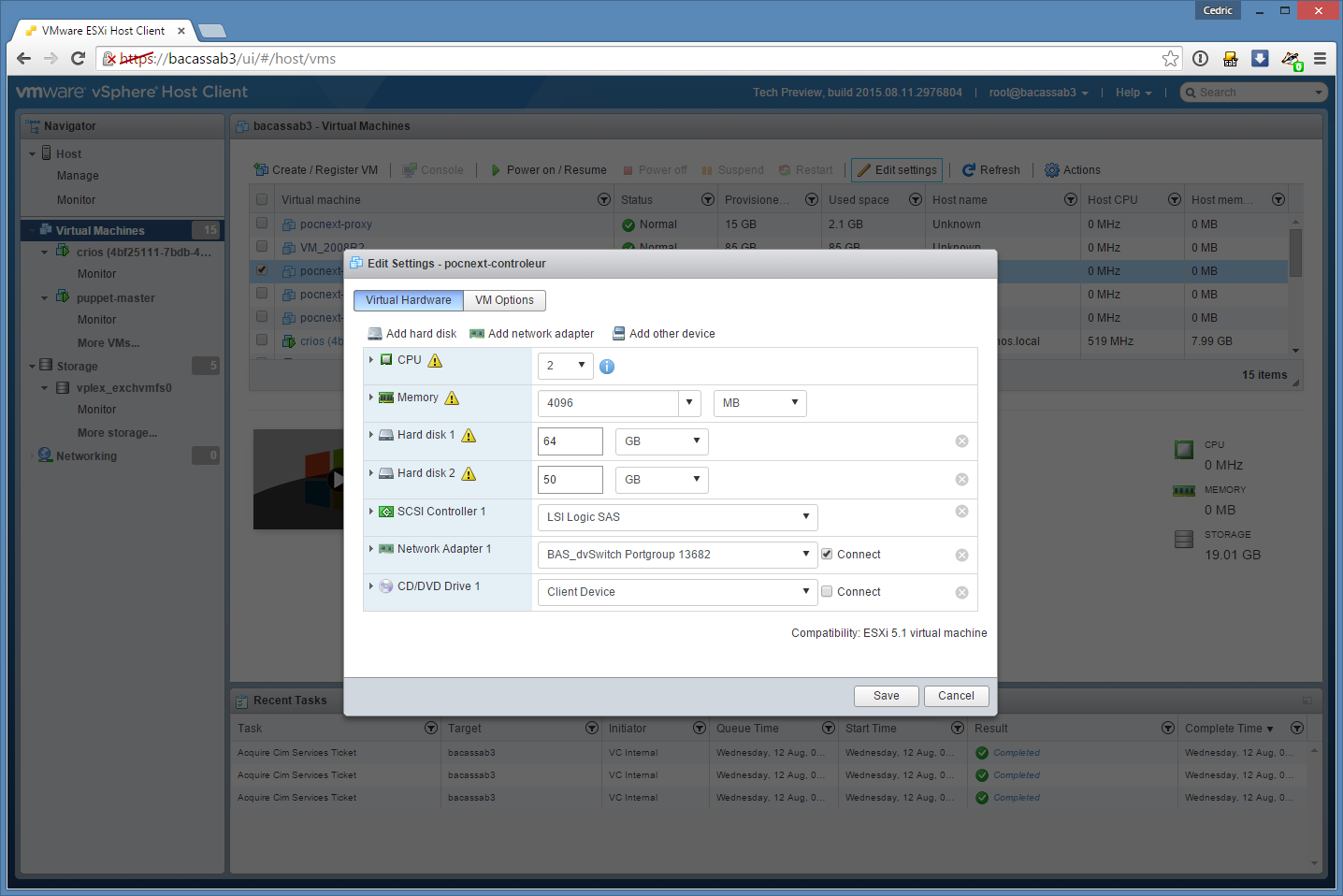
Task: Uncheck Connect for Network Adapter 1
Action: [827, 554]
